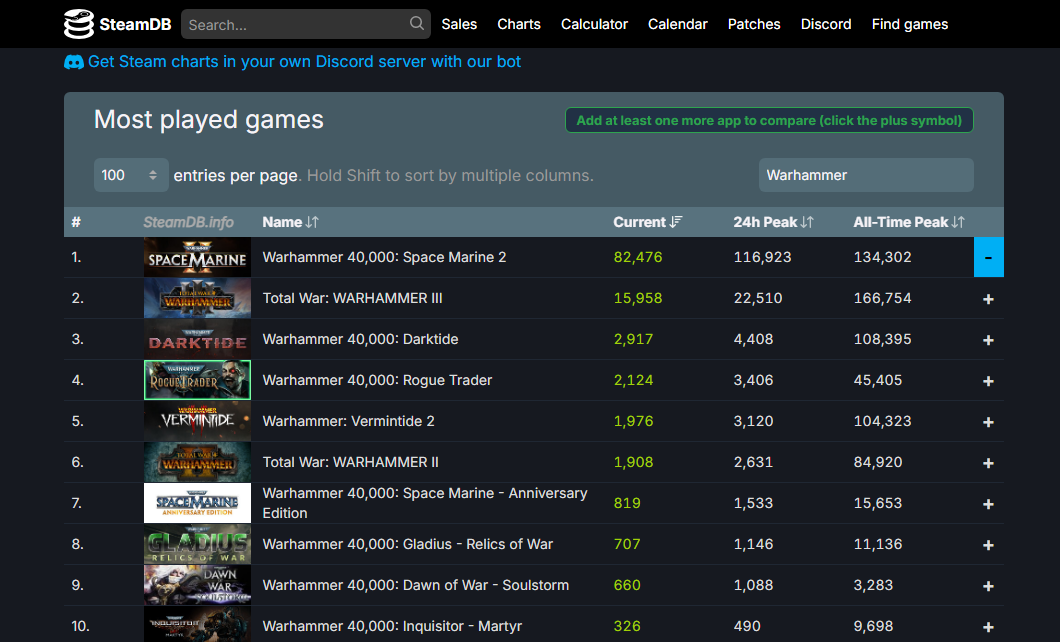This screenshot has height=642, width=1060.
Task: Click the Total War: WARHAMMER II thumbnail
Action: (197, 462)
